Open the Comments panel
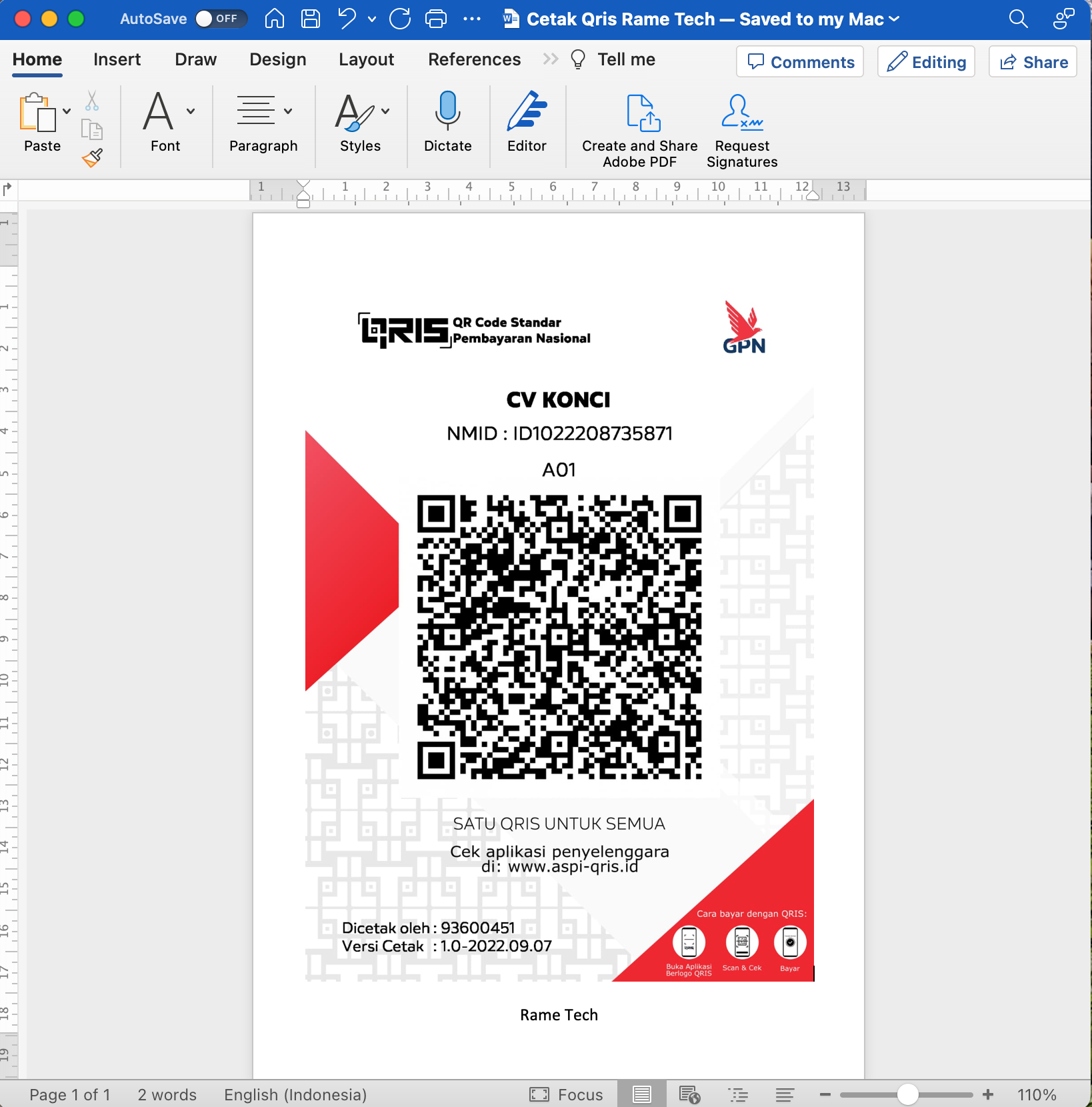This screenshot has width=1092, height=1107. coord(799,61)
